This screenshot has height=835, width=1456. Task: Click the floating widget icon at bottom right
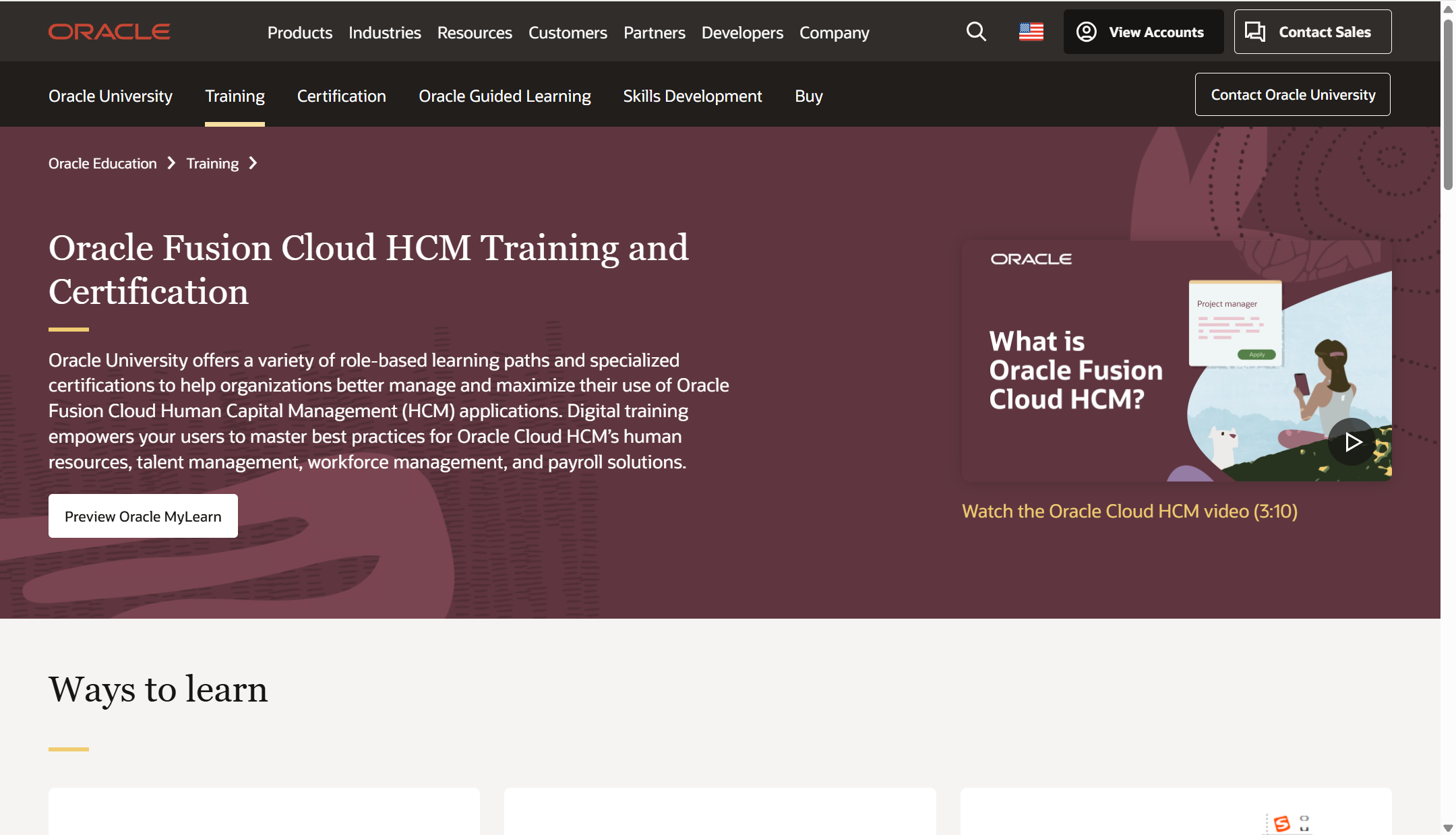pos(1282,823)
